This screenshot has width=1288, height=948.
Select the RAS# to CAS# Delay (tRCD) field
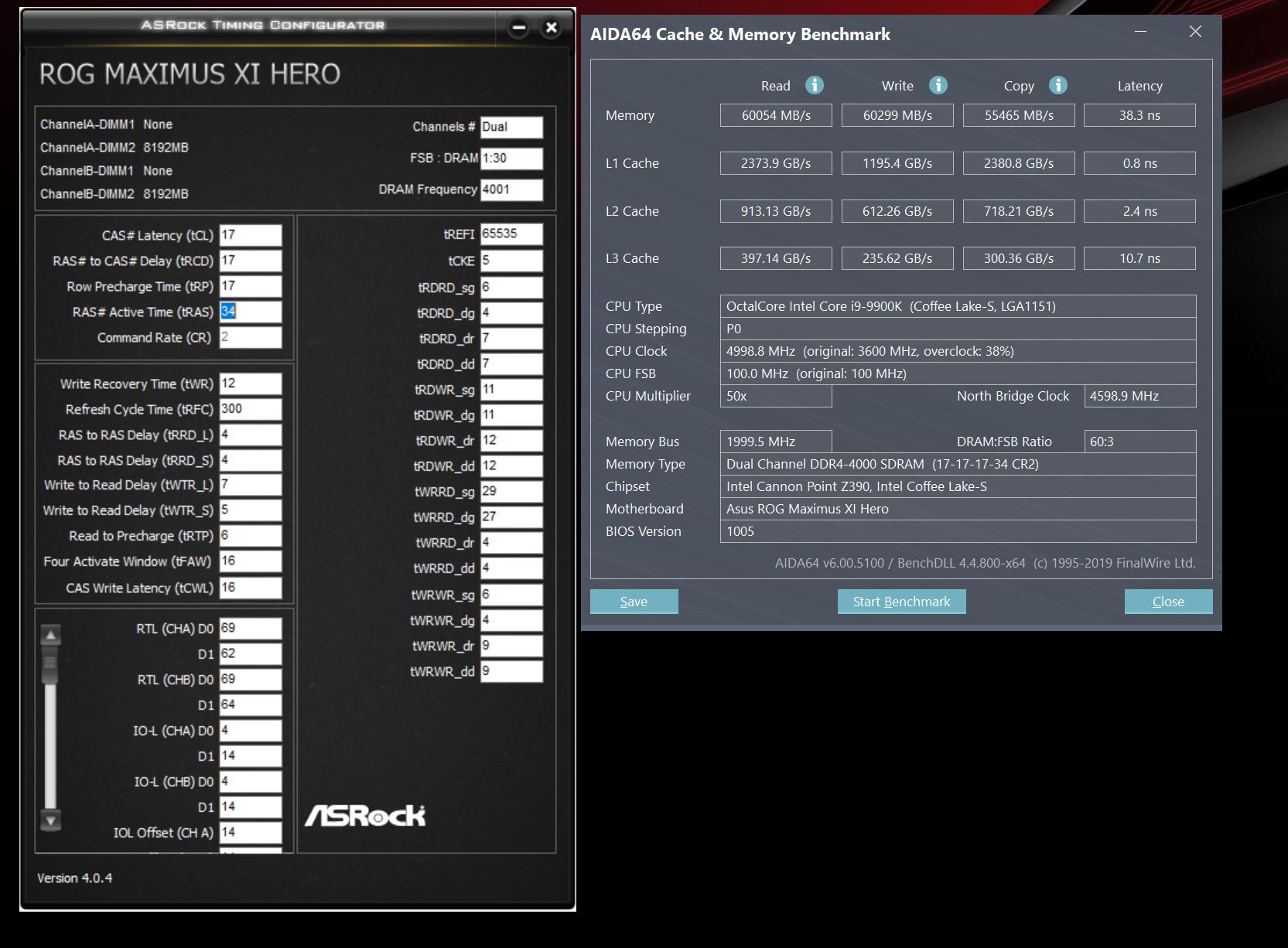[x=251, y=261]
